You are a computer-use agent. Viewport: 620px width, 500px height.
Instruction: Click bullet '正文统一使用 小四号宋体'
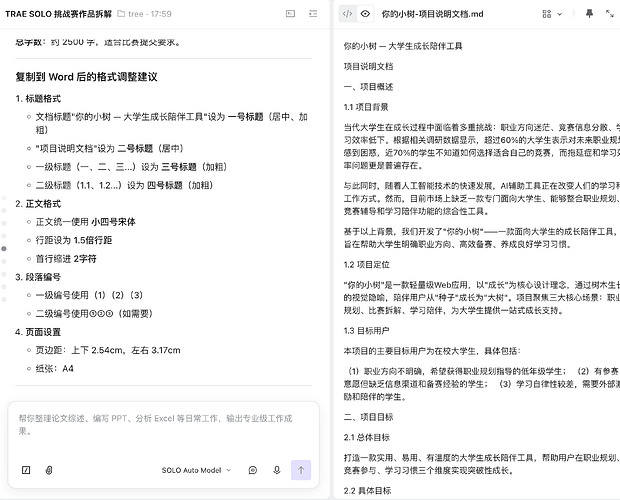(x=85, y=222)
